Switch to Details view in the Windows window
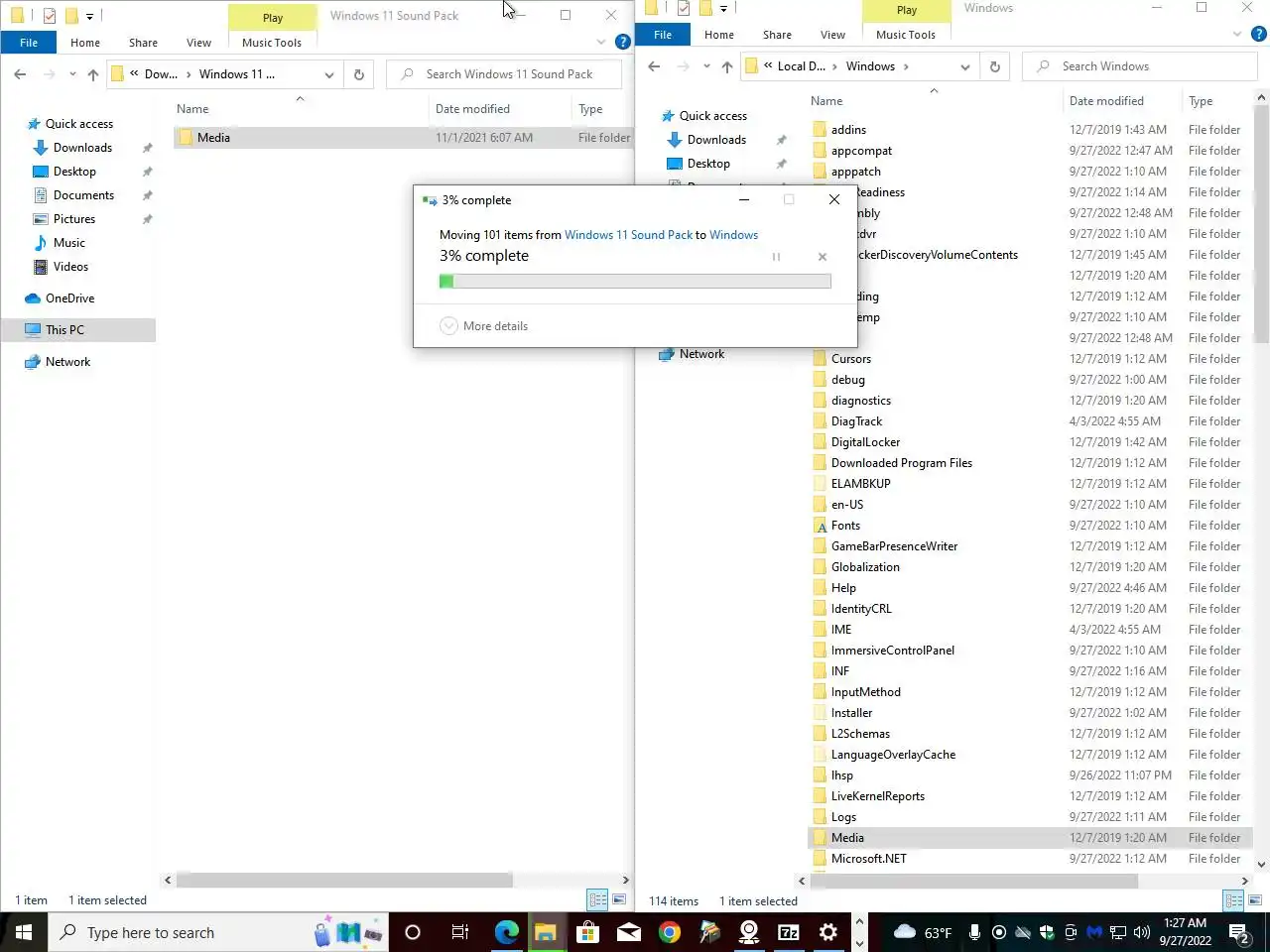Viewport: 1270px width, 952px height. tap(1233, 900)
